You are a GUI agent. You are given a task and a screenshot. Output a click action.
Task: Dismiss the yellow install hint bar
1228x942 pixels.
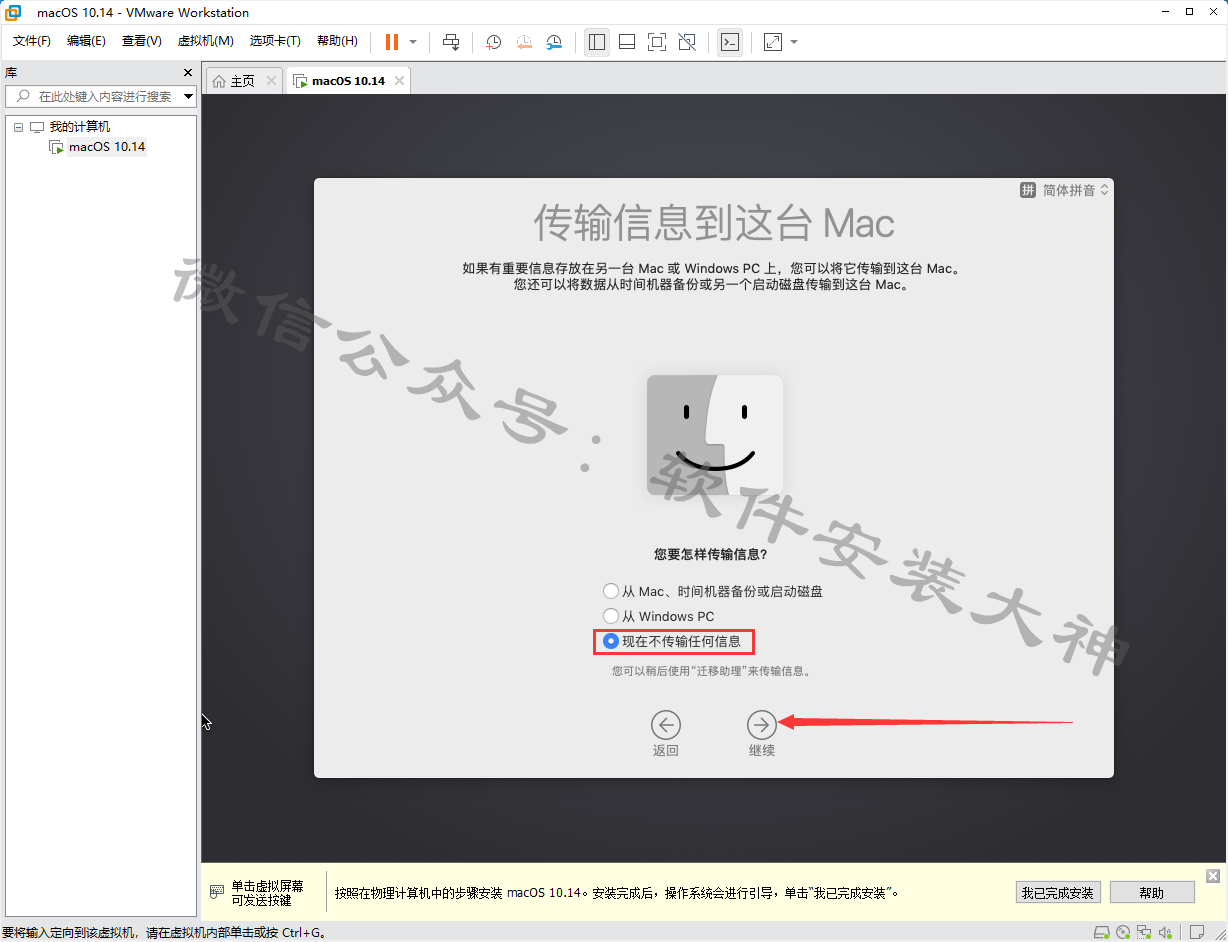pos(1213,876)
